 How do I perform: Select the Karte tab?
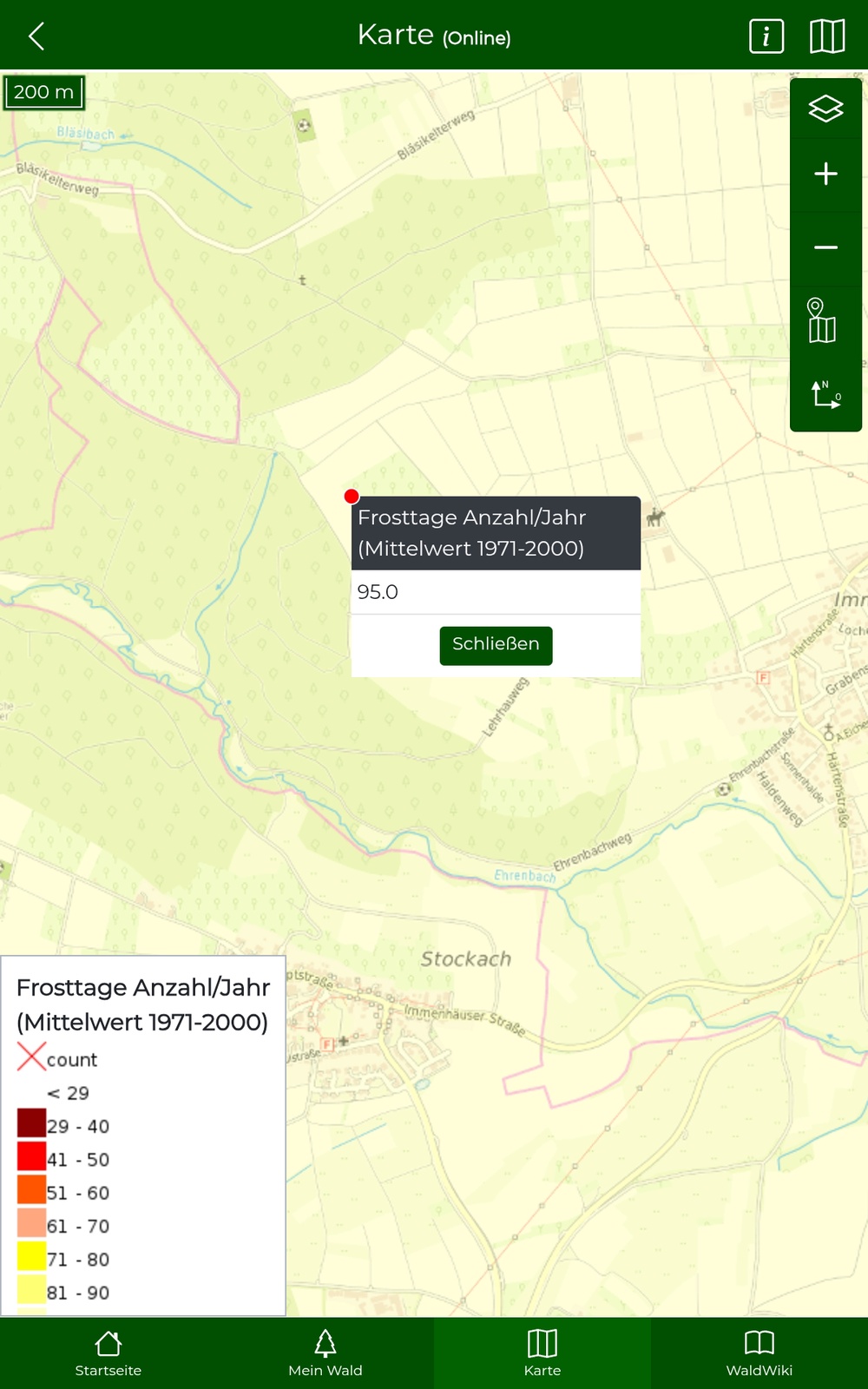click(542, 1353)
